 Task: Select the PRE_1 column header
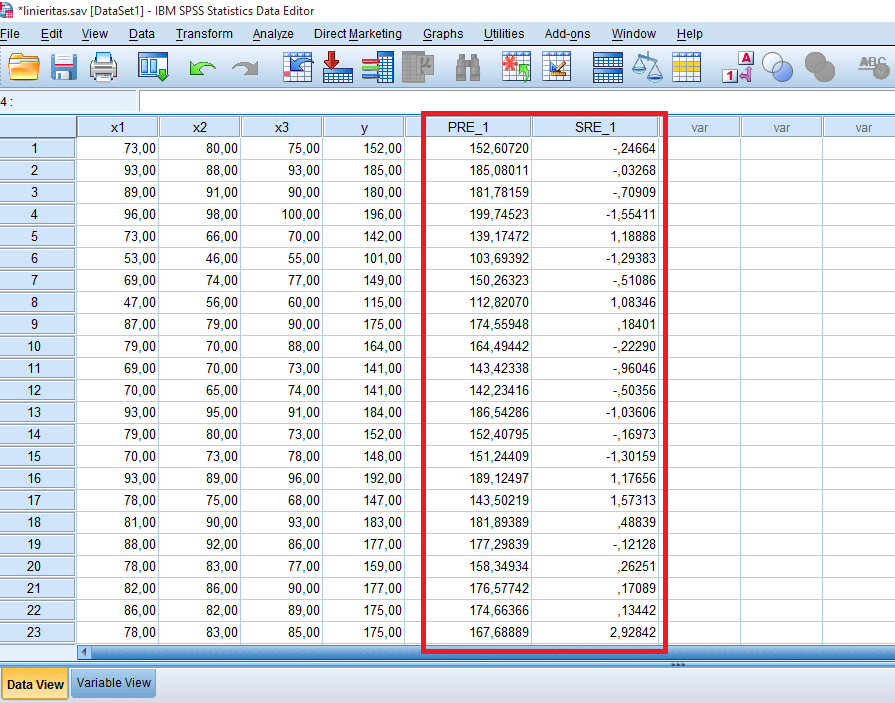[x=474, y=127]
